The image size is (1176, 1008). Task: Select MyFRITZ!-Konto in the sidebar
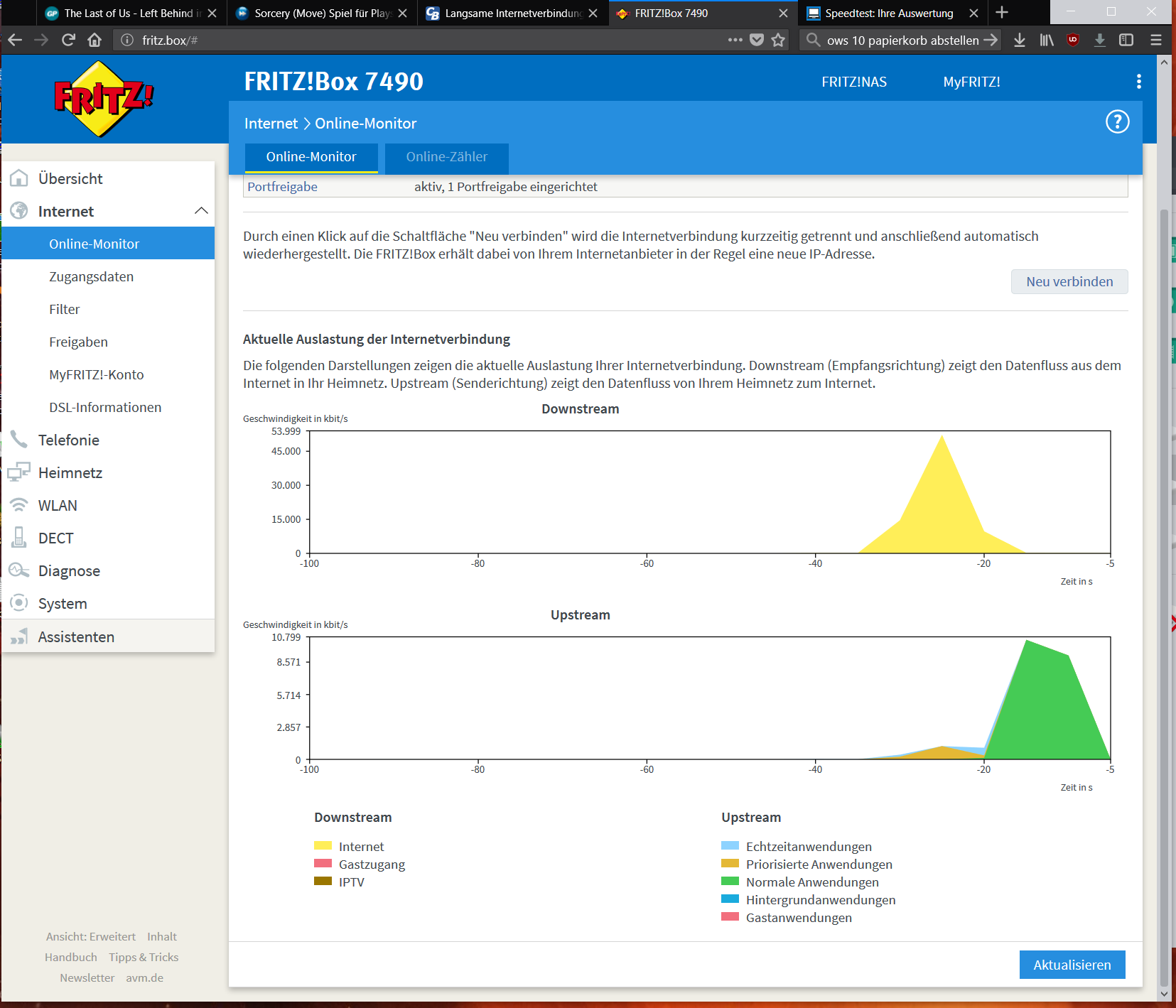(x=97, y=374)
